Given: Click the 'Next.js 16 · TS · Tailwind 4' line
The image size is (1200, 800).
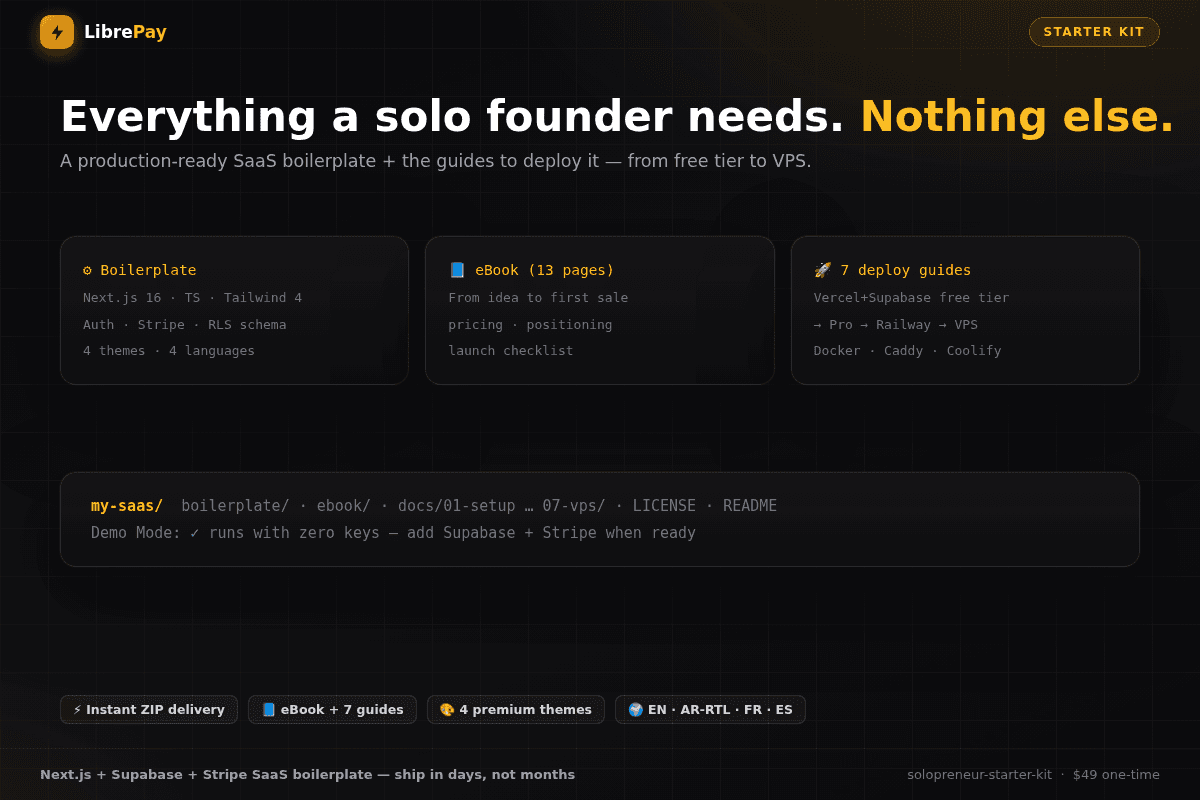Looking at the screenshot, I should [192, 298].
